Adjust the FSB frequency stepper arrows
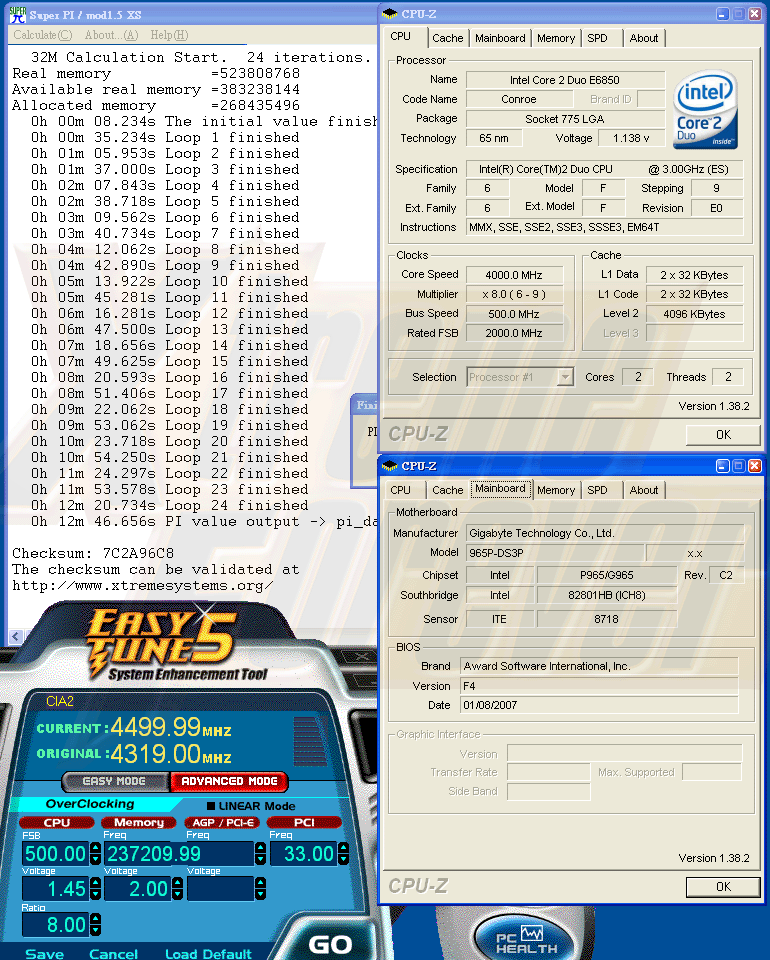The height and width of the screenshot is (960, 770). pos(95,853)
